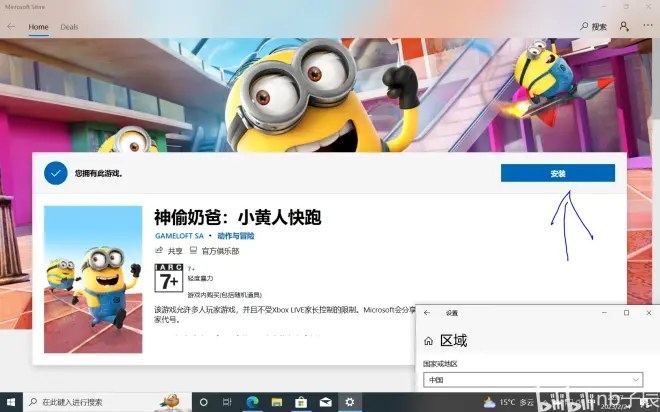
Task: Open the Store three-dot more menu
Action: [x=647, y=27]
